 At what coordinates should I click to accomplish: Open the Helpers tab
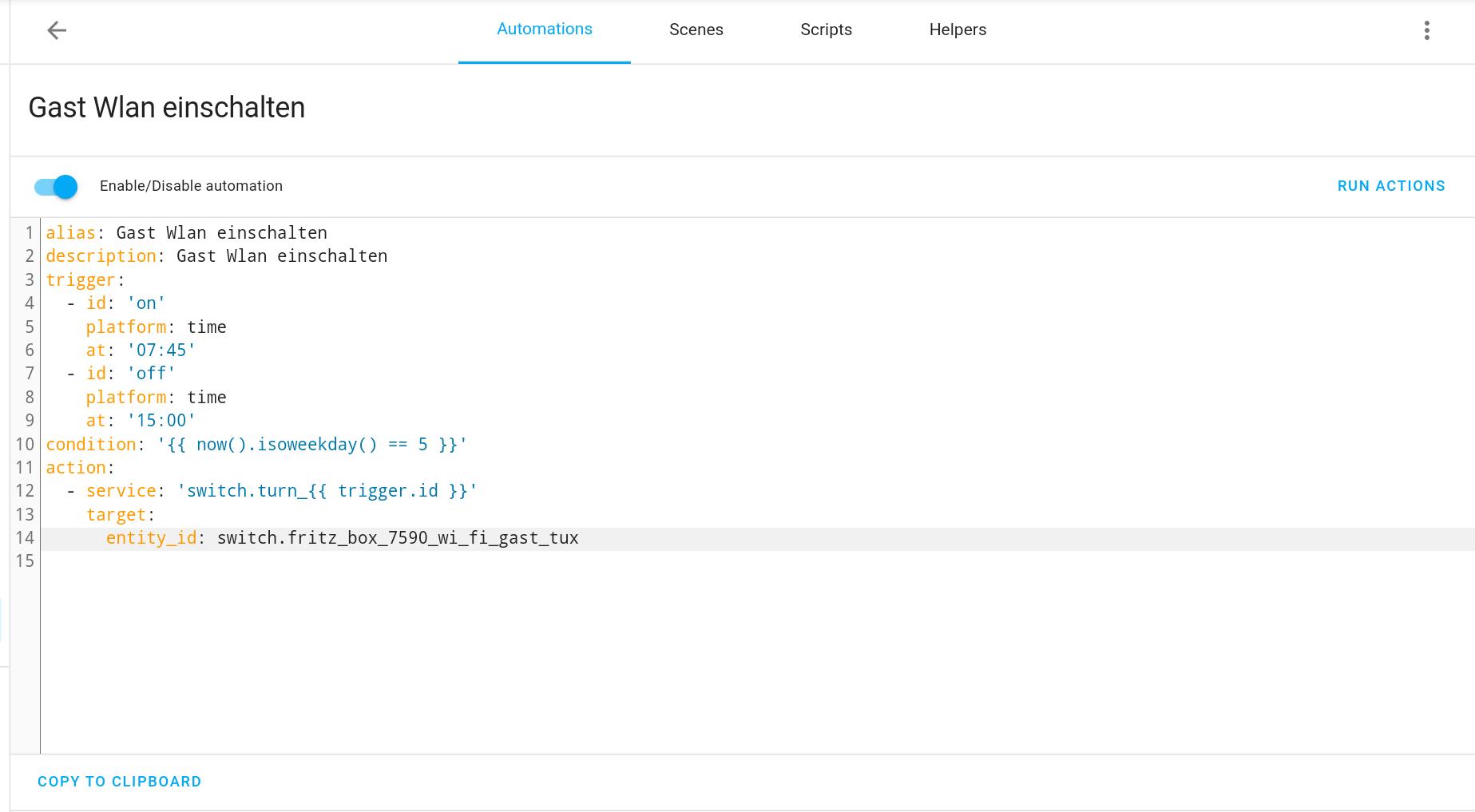tap(958, 30)
